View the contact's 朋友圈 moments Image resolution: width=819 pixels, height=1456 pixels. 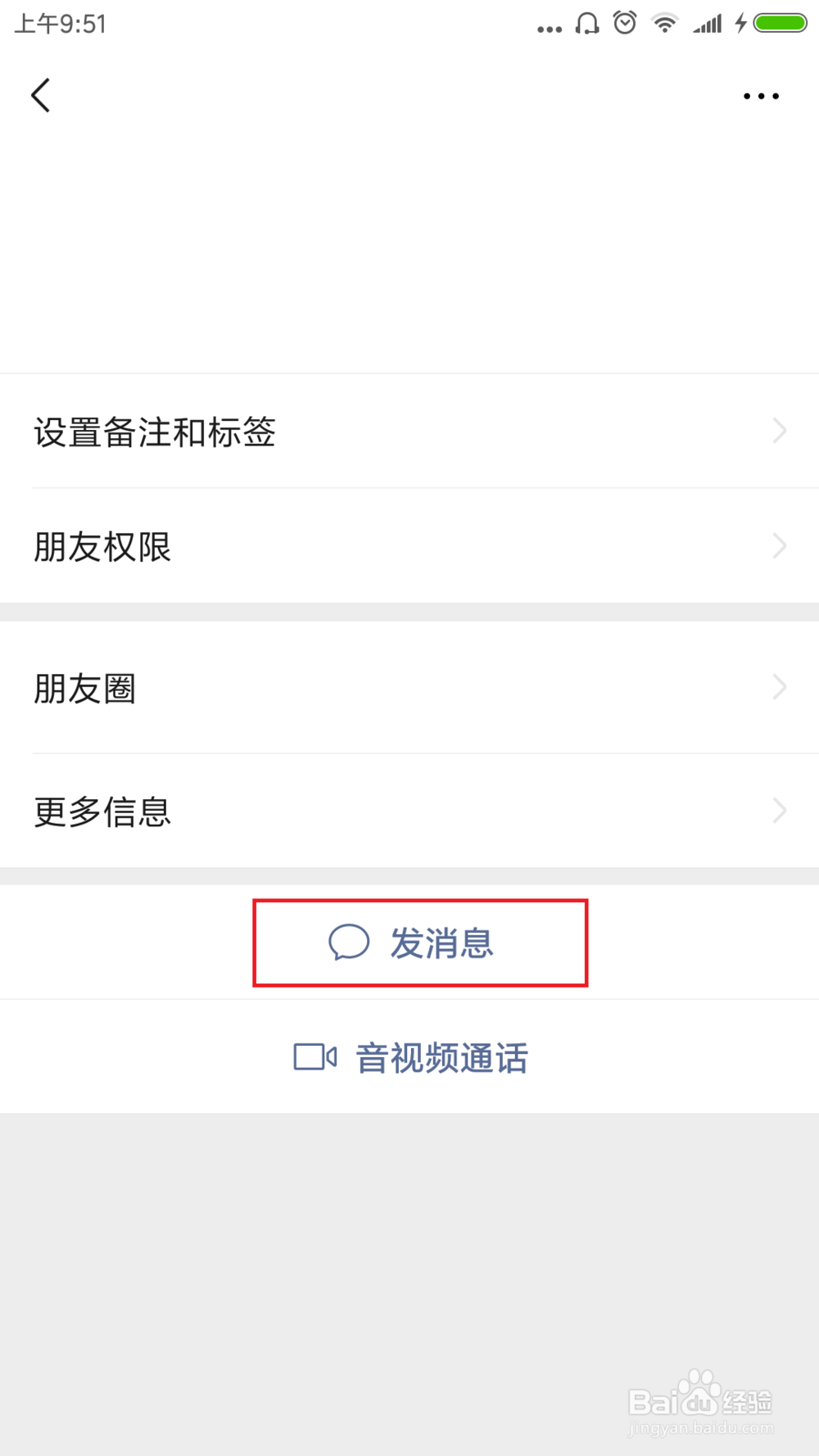[x=84, y=688]
